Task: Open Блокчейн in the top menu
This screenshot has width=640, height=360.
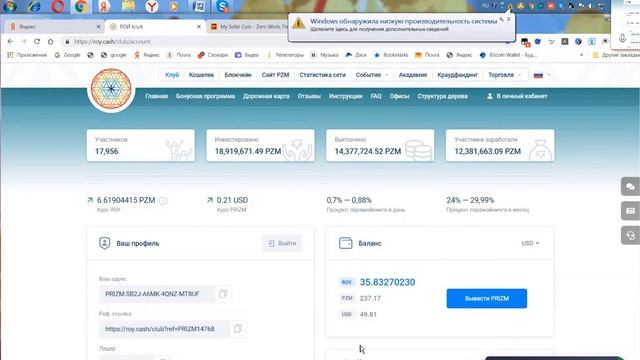Action: pyautogui.click(x=238, y=75)
